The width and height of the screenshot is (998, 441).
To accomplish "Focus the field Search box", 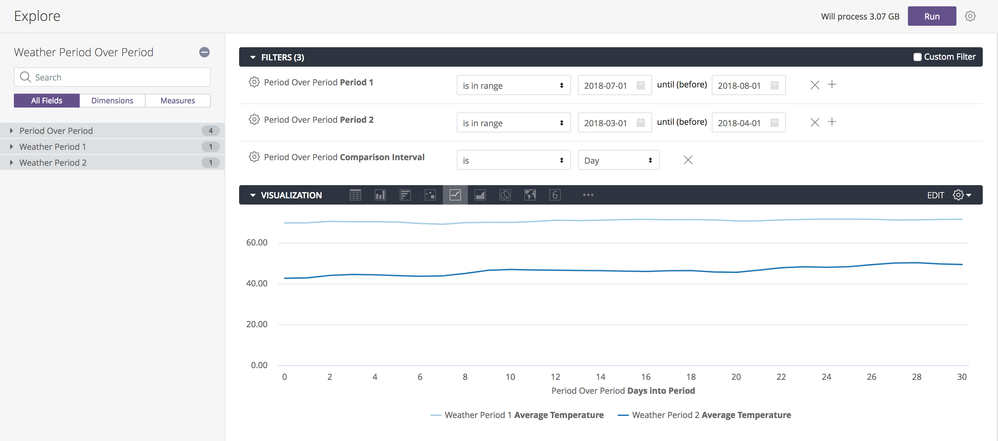I will 112,77.
